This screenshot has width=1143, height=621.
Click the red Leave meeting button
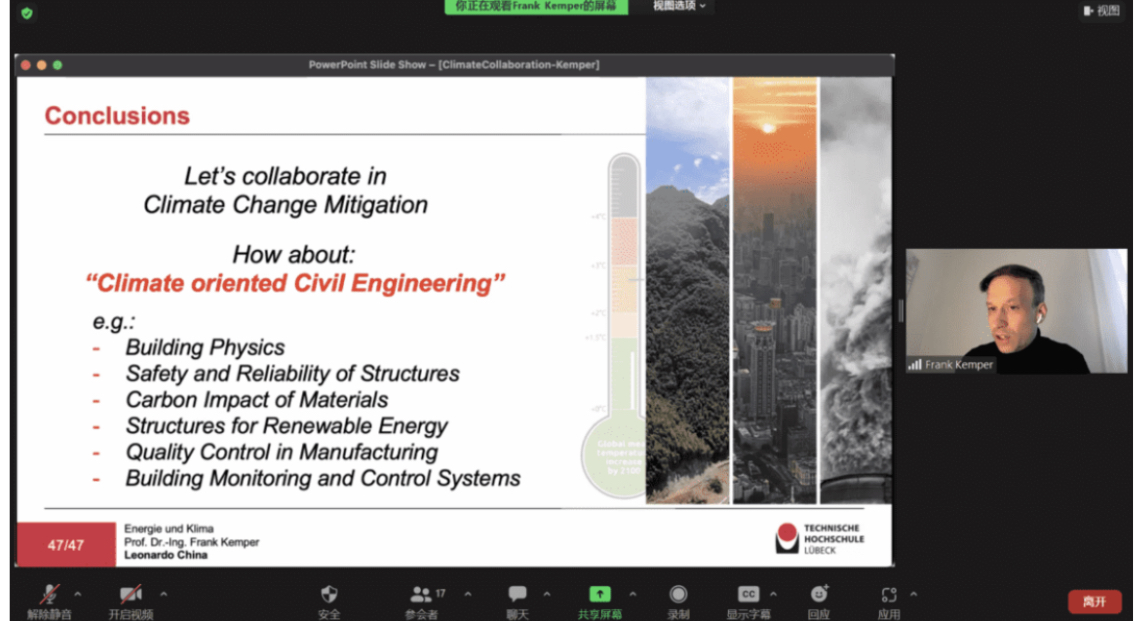pos(1094,601)
